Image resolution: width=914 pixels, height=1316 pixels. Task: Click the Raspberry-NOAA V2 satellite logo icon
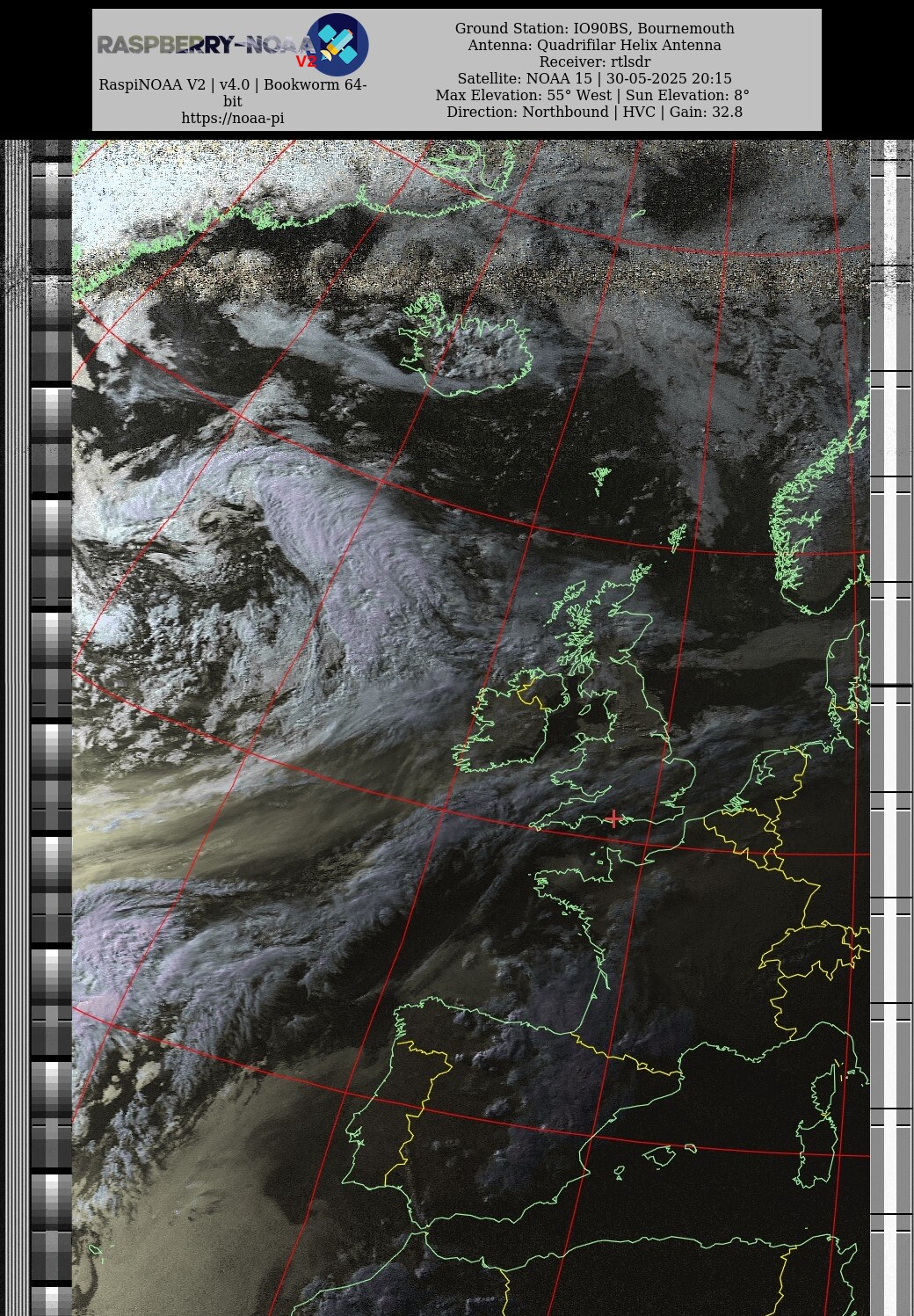337,45
